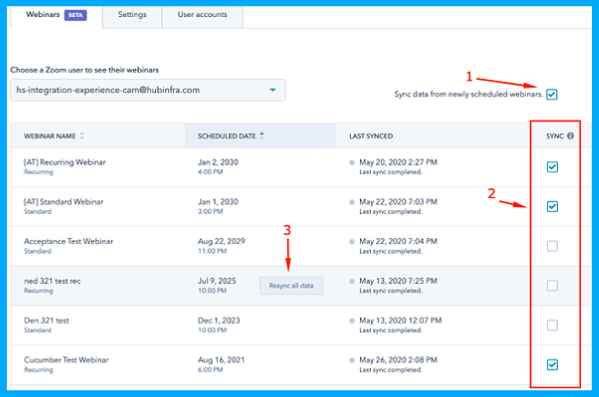The height and width of the screenshot is (397, 599).
Task: Click the Scheduled Date header label
Action: 227,136
